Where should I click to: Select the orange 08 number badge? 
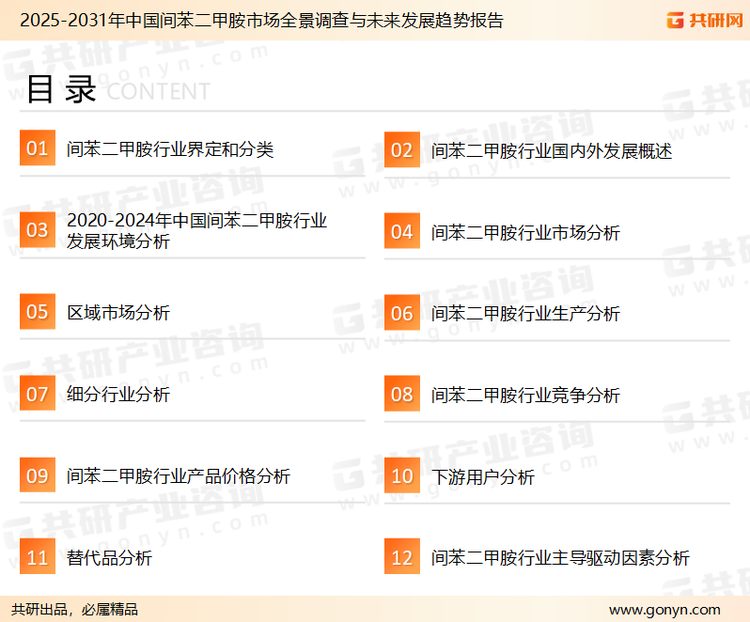(x=402, y=394)
